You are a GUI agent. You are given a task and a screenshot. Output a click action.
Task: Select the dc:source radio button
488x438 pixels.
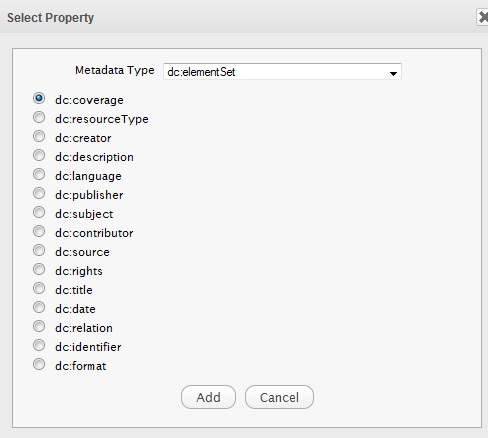(39, 250)
